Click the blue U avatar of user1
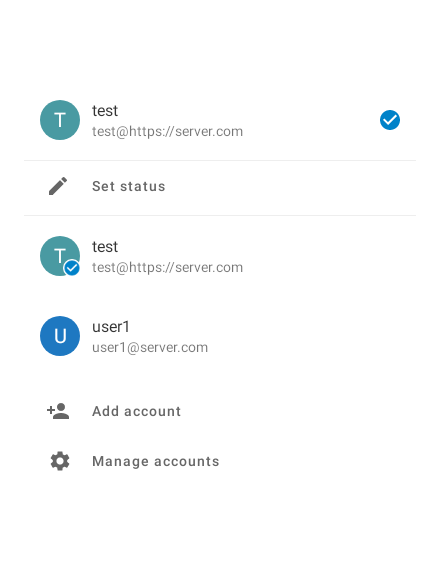This screenshot has width=440, height=578. click(x=60, y=336)
